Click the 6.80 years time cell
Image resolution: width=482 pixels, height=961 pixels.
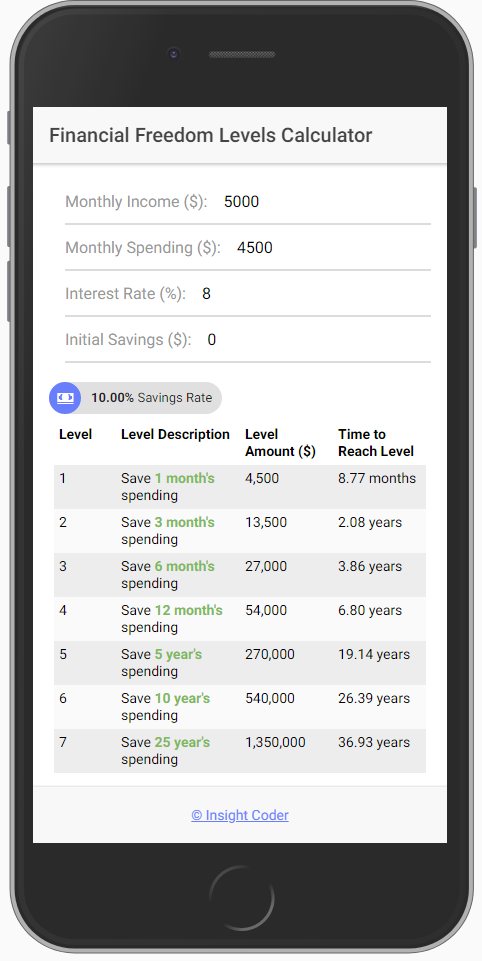pyautogui.click(x=370, y=610)
